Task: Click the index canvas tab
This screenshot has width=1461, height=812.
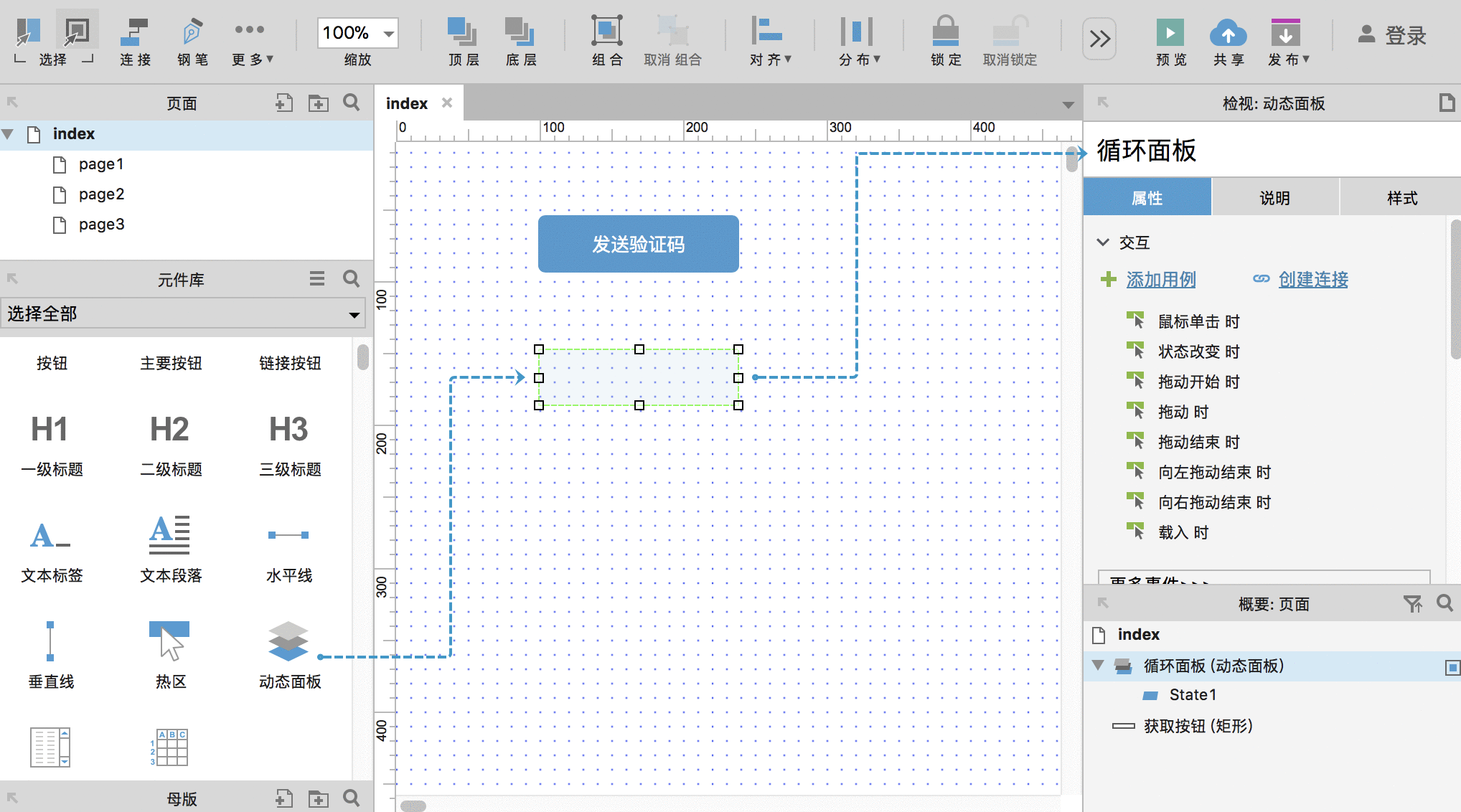Action: [x=406, y=103]
